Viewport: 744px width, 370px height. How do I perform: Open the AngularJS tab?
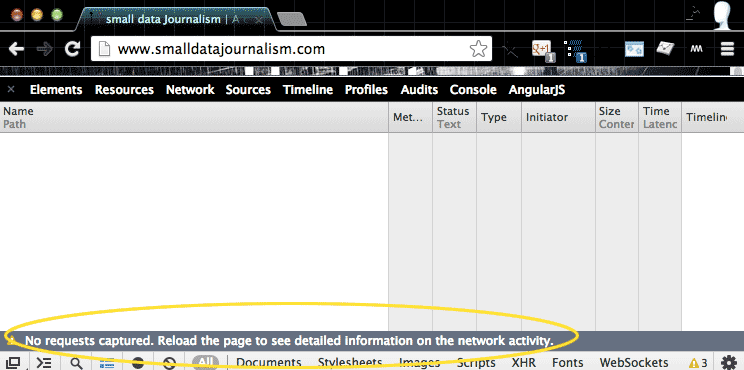click(537, 90)
